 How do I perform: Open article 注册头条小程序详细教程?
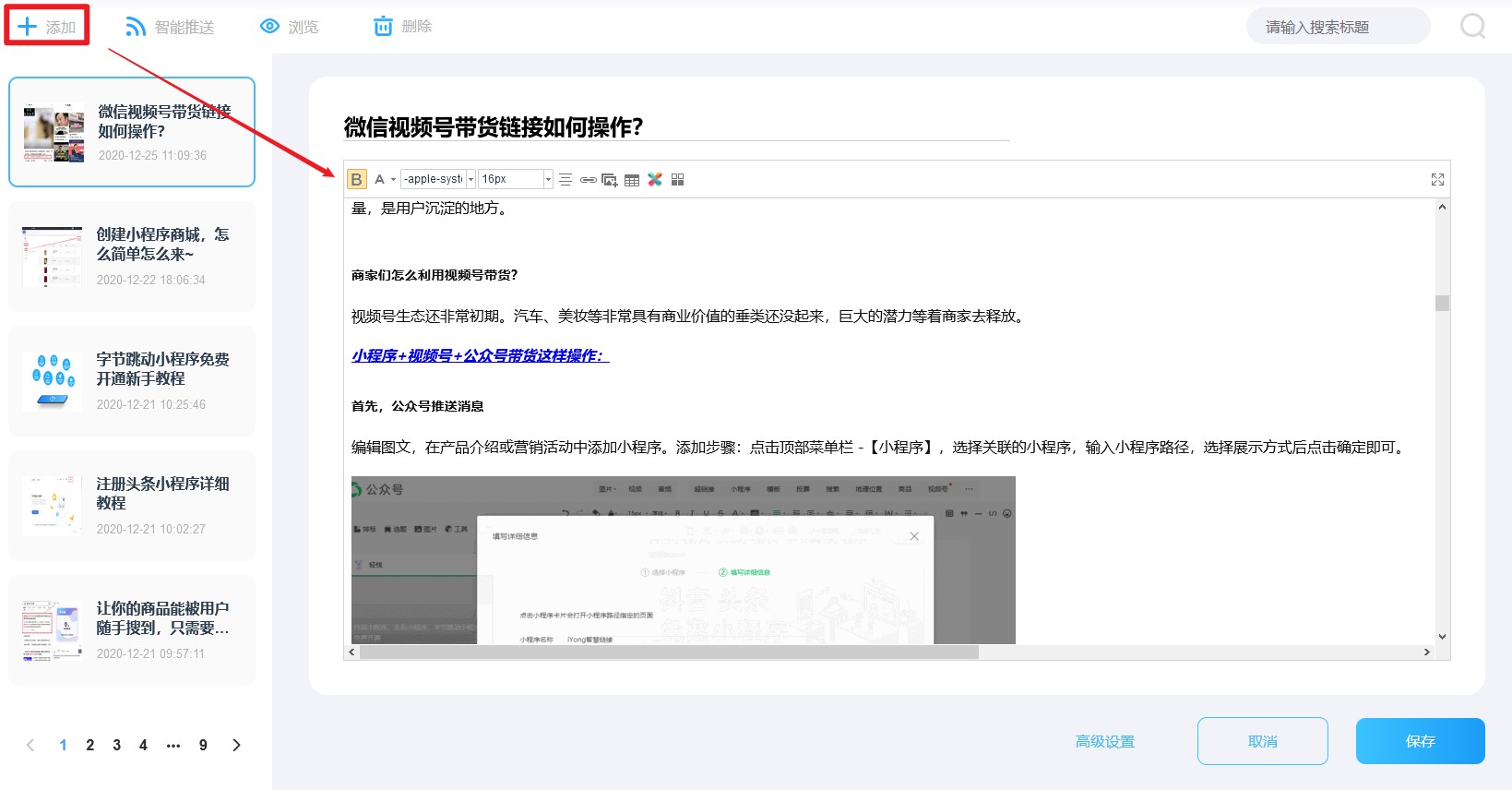tap(132, 505)
